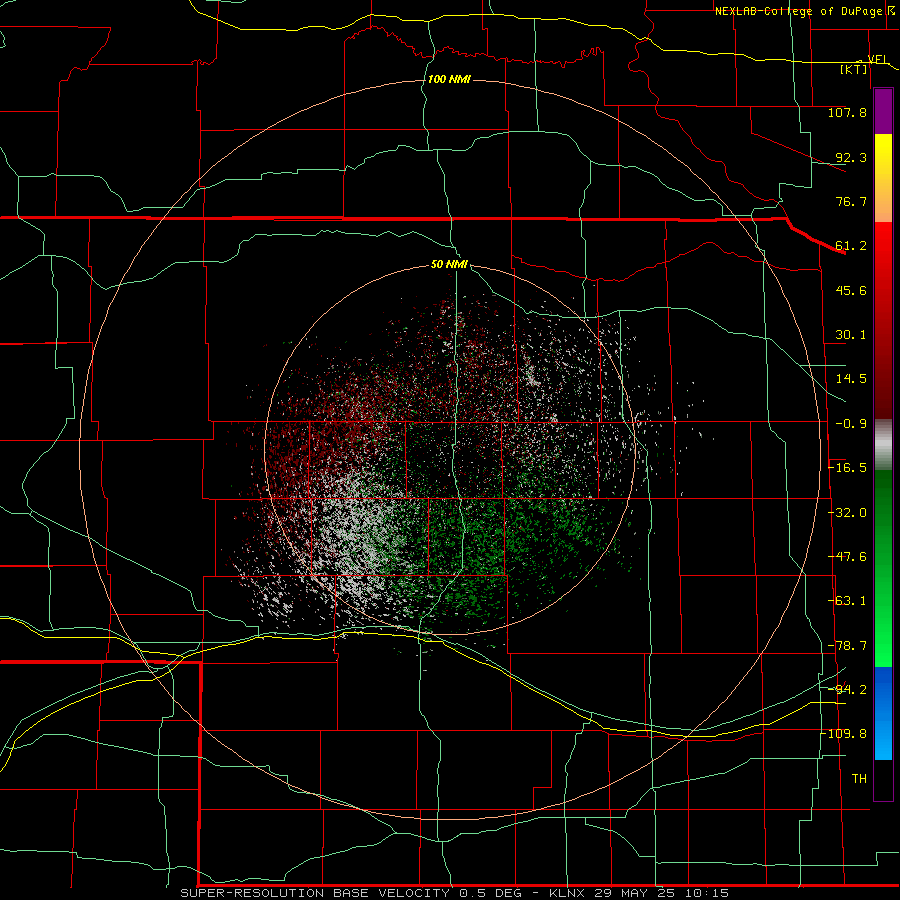900x900 pixels.
Task: Click the -78.7 scale value
Action: 847,646
